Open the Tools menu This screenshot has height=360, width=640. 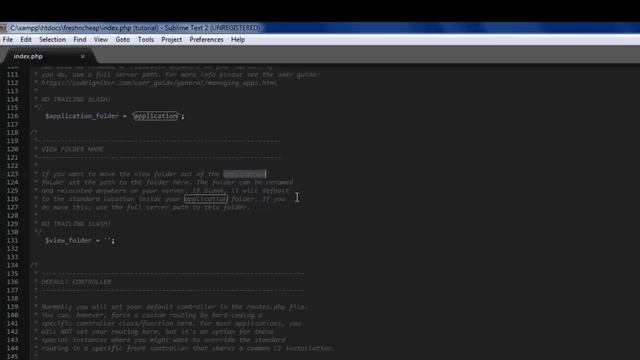[146, 40]
